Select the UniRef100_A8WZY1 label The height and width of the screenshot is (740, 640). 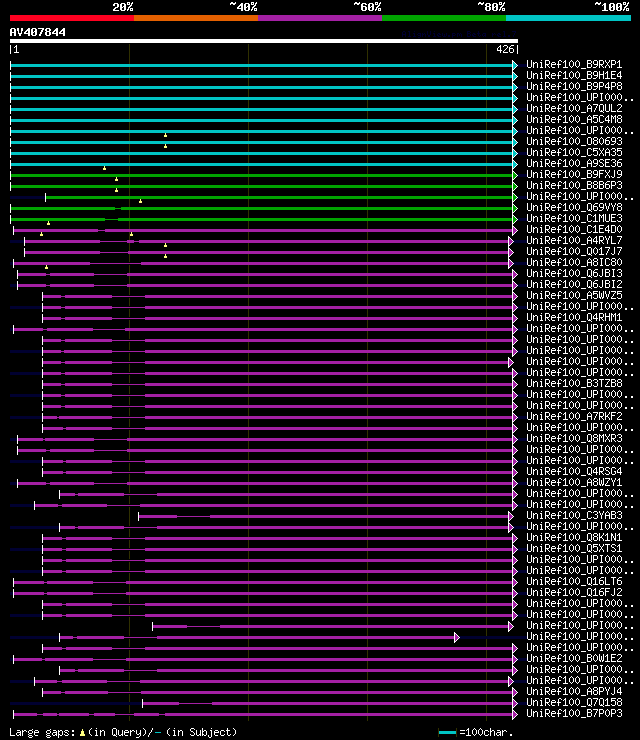coord(574,483)
